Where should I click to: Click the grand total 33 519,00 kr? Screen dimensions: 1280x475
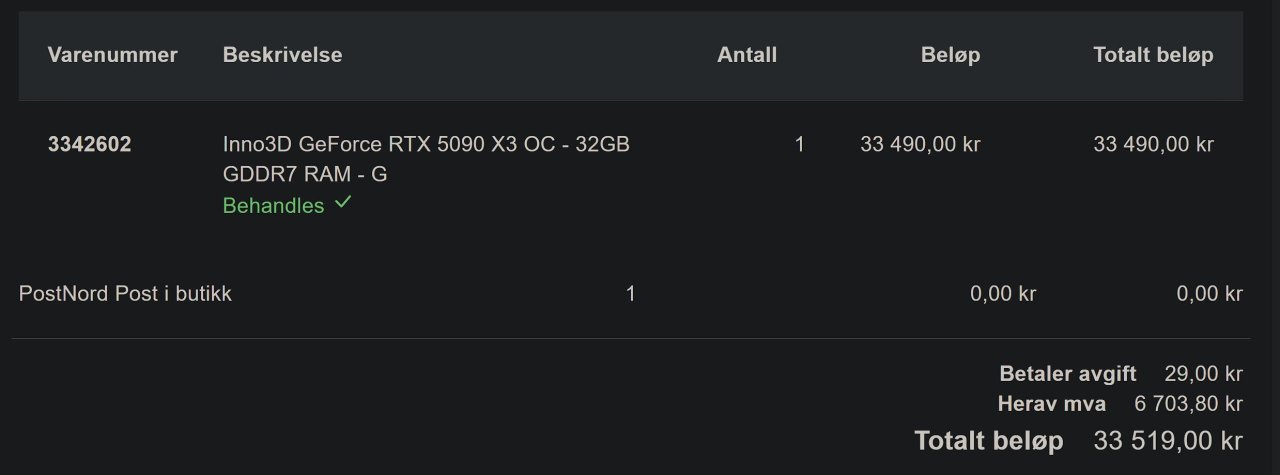pos(1168,441)
